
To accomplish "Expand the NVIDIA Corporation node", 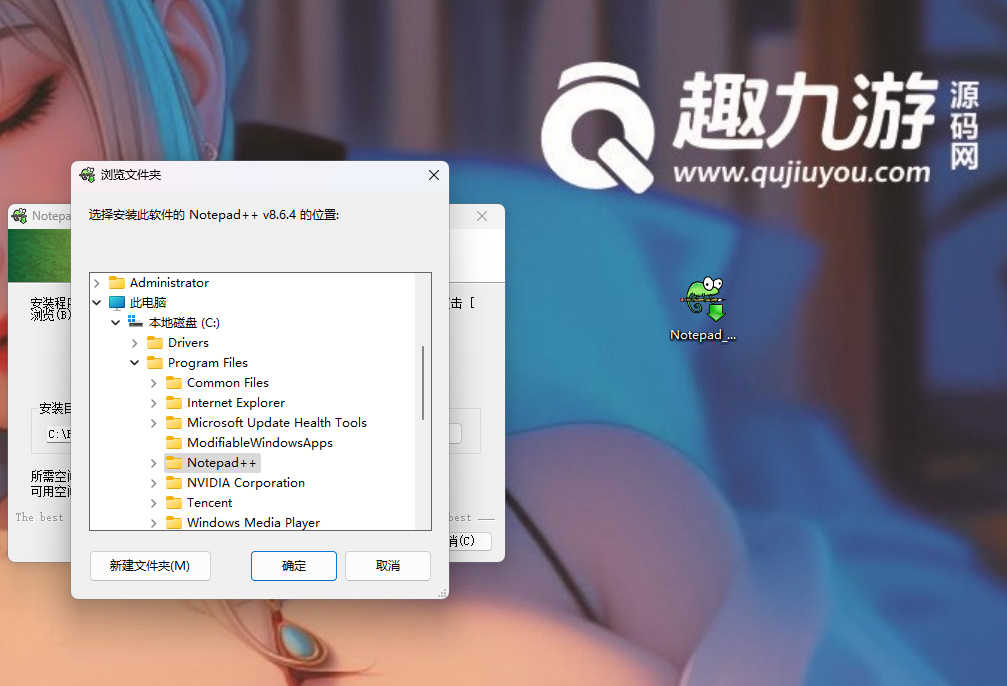I will (153, 482).
